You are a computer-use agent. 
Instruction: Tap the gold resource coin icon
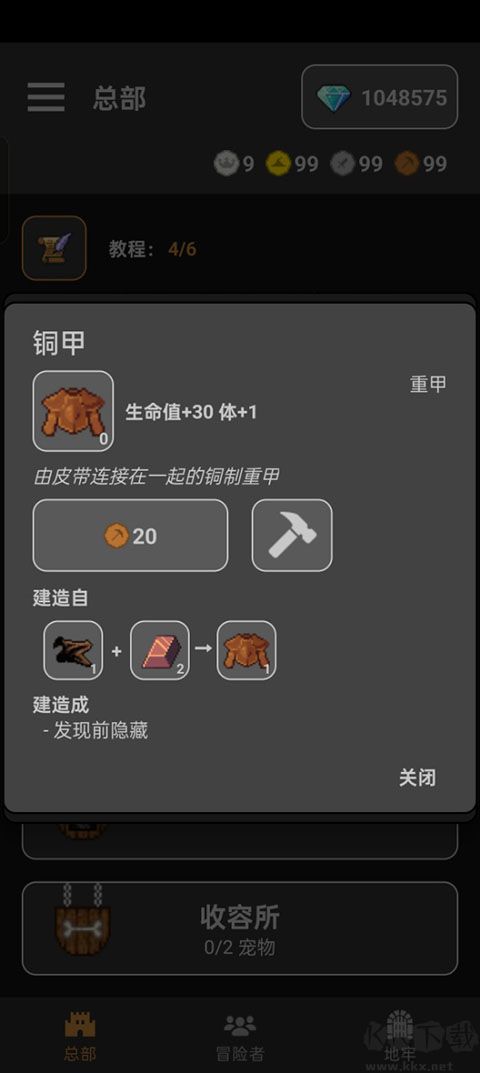point(278,164)
